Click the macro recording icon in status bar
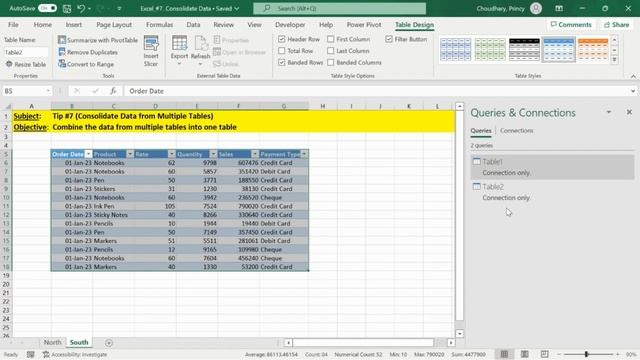Image resolution: width=640 pixels, height=360 pixels. [31, 355]
